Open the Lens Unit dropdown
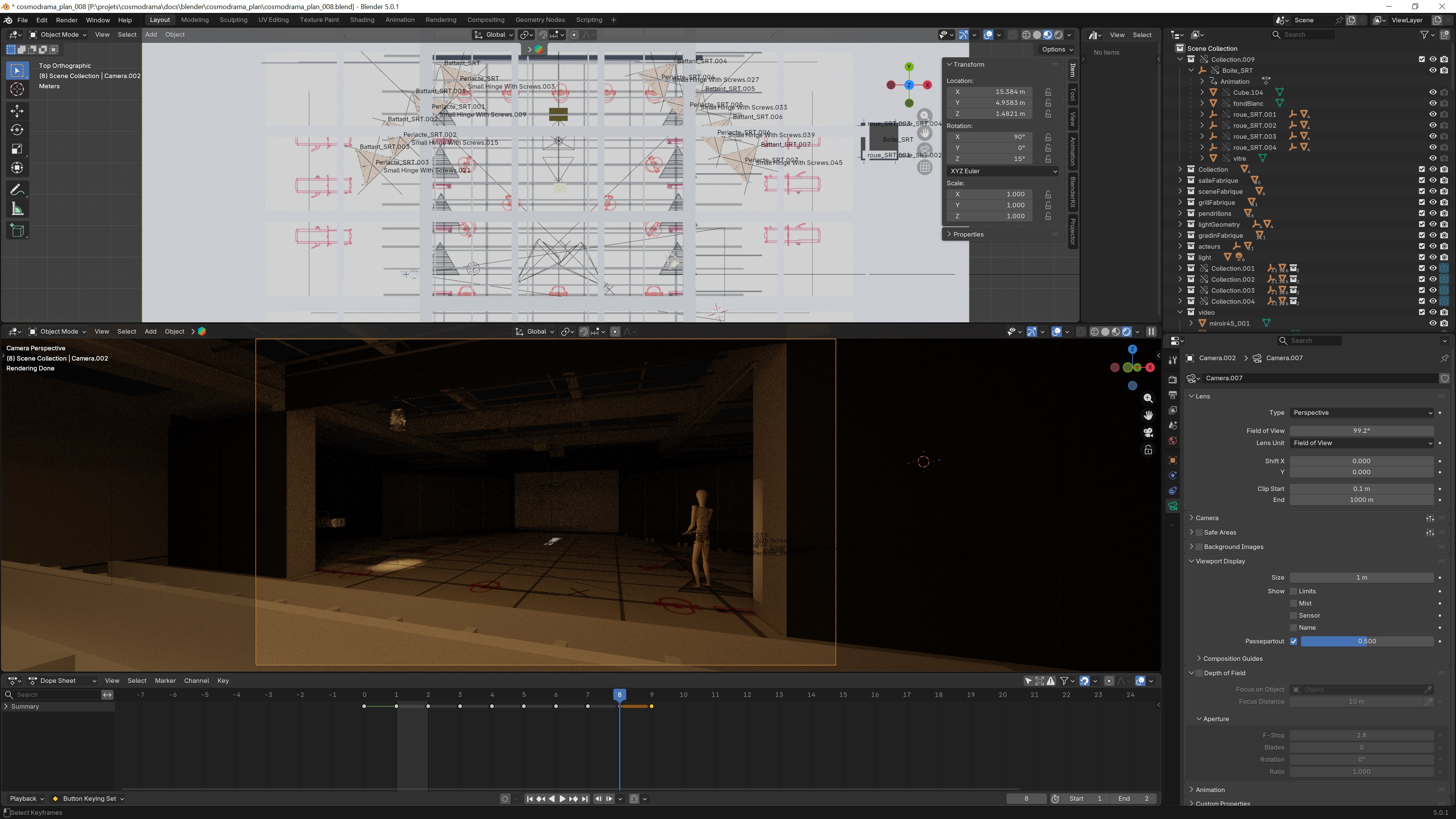The width and height of the screenshot is (1456, 819). [1361, 443]
